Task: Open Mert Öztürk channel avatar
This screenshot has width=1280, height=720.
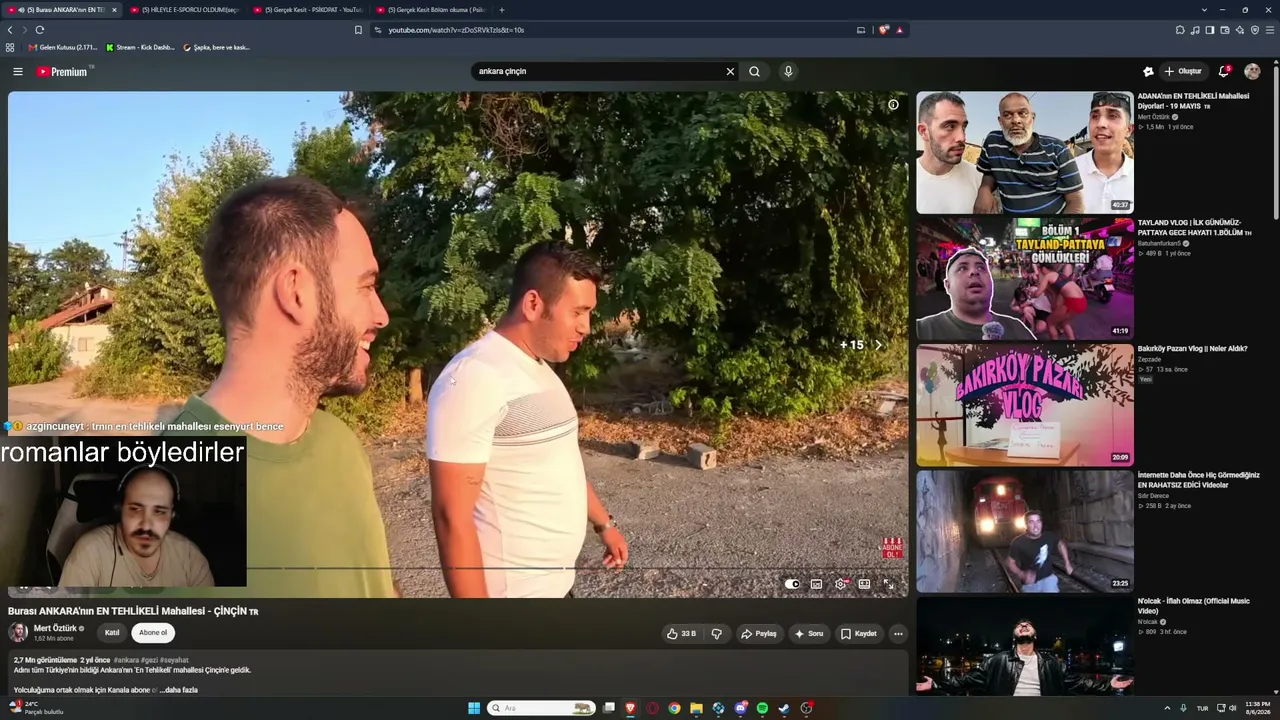Action: click(18, 632)
